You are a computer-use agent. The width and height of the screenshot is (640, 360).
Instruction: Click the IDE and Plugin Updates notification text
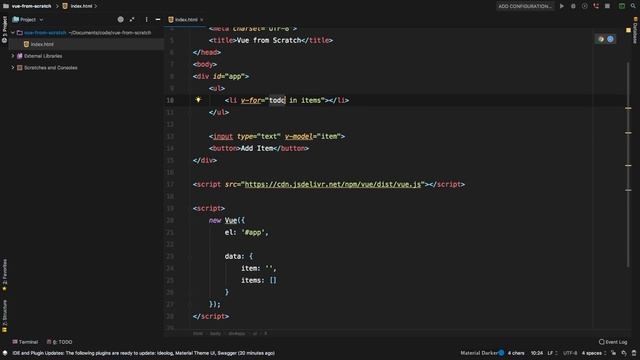coord(143,353)
